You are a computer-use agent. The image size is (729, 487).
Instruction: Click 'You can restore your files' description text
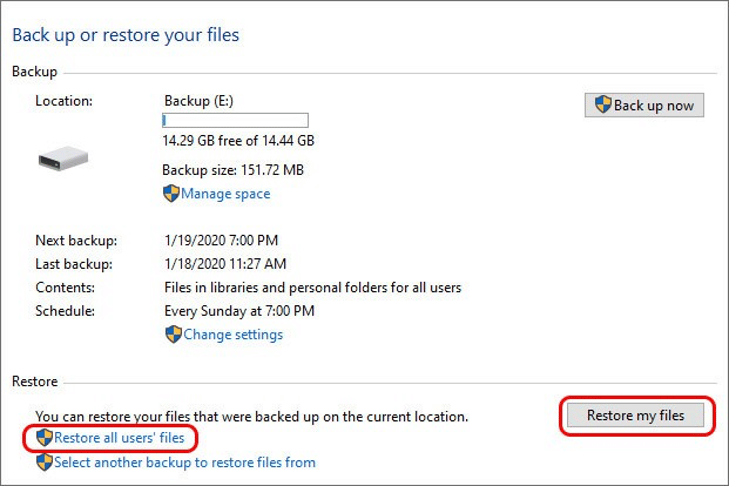252,416
